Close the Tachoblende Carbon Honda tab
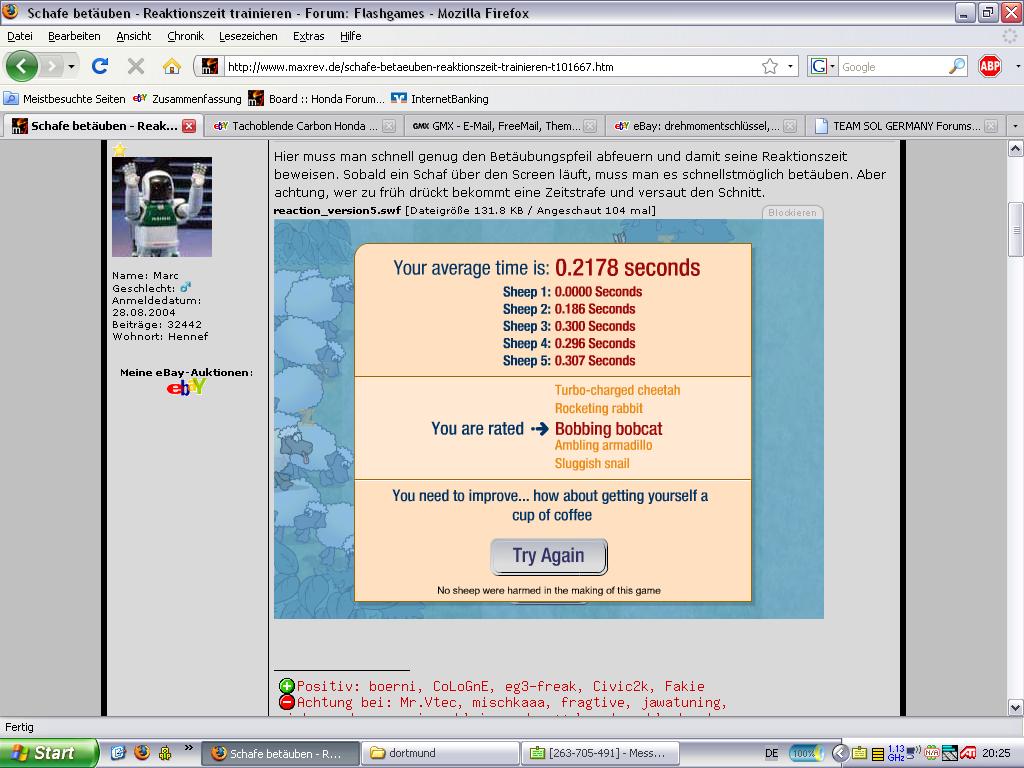The height and width of the screenshot is (768, 1024). (389, 126)
